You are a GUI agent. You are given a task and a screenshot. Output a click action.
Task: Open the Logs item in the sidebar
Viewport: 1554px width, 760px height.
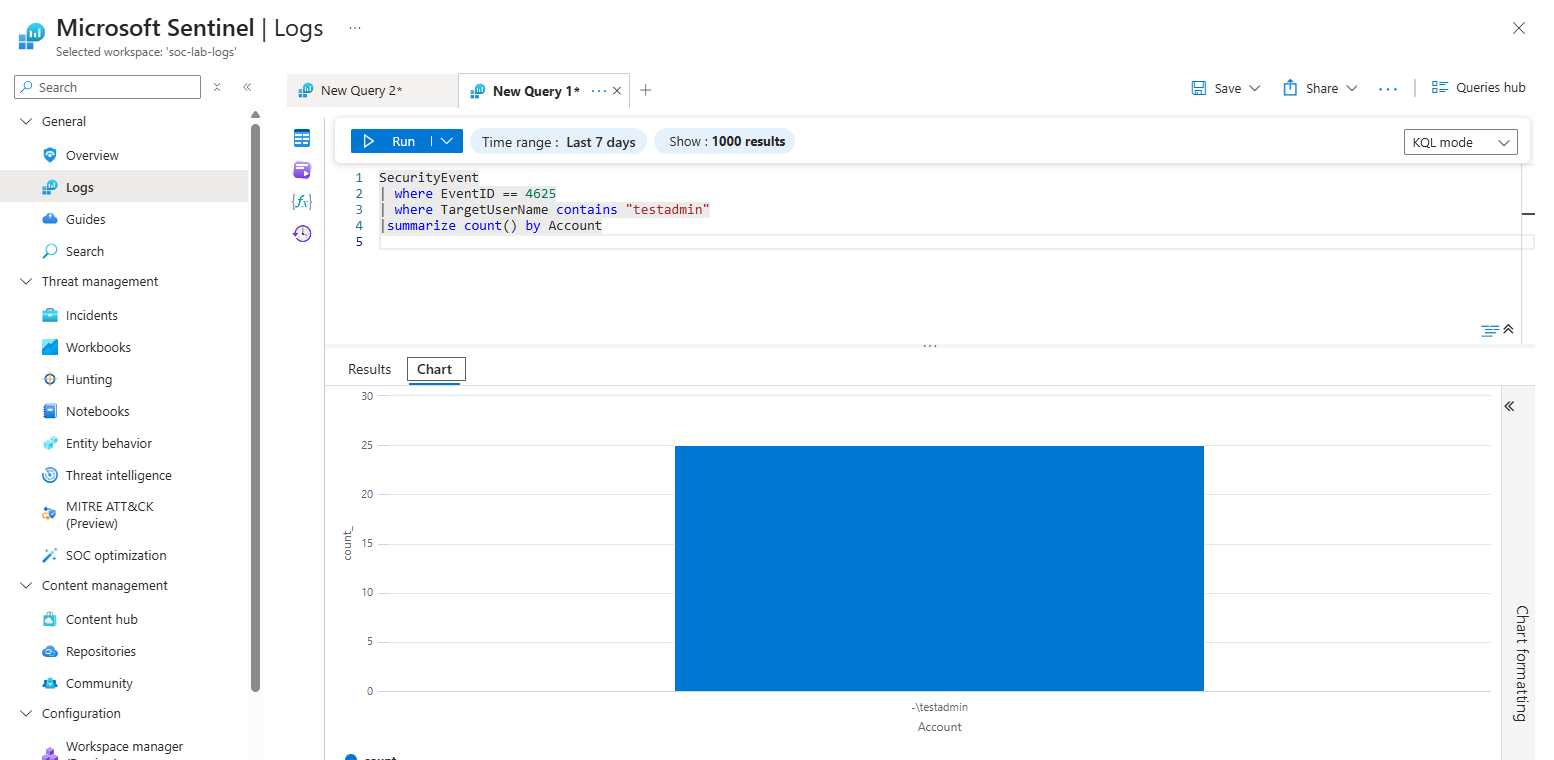click(x=124, y=187)
